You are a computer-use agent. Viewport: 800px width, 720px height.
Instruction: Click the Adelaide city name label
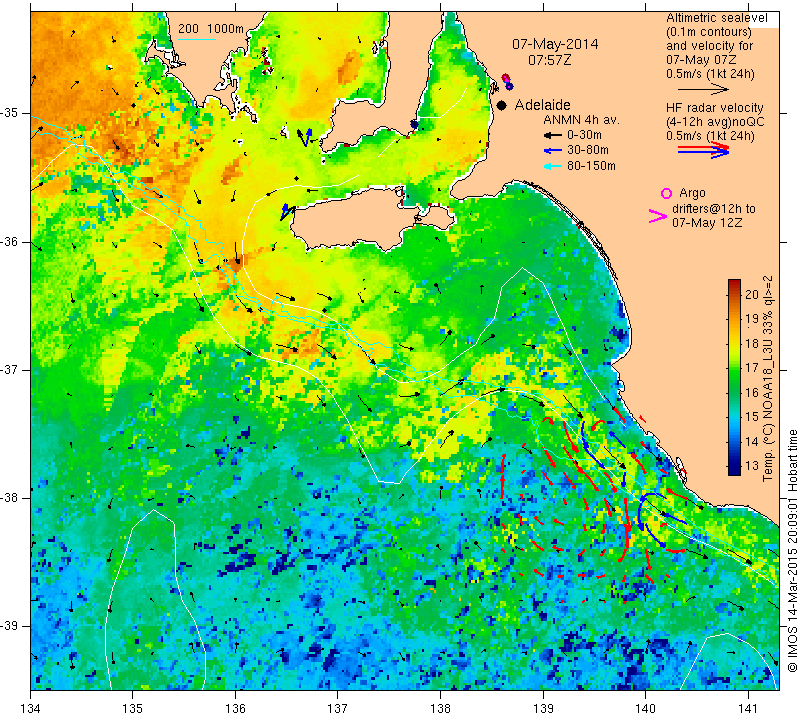pos(542,105)
